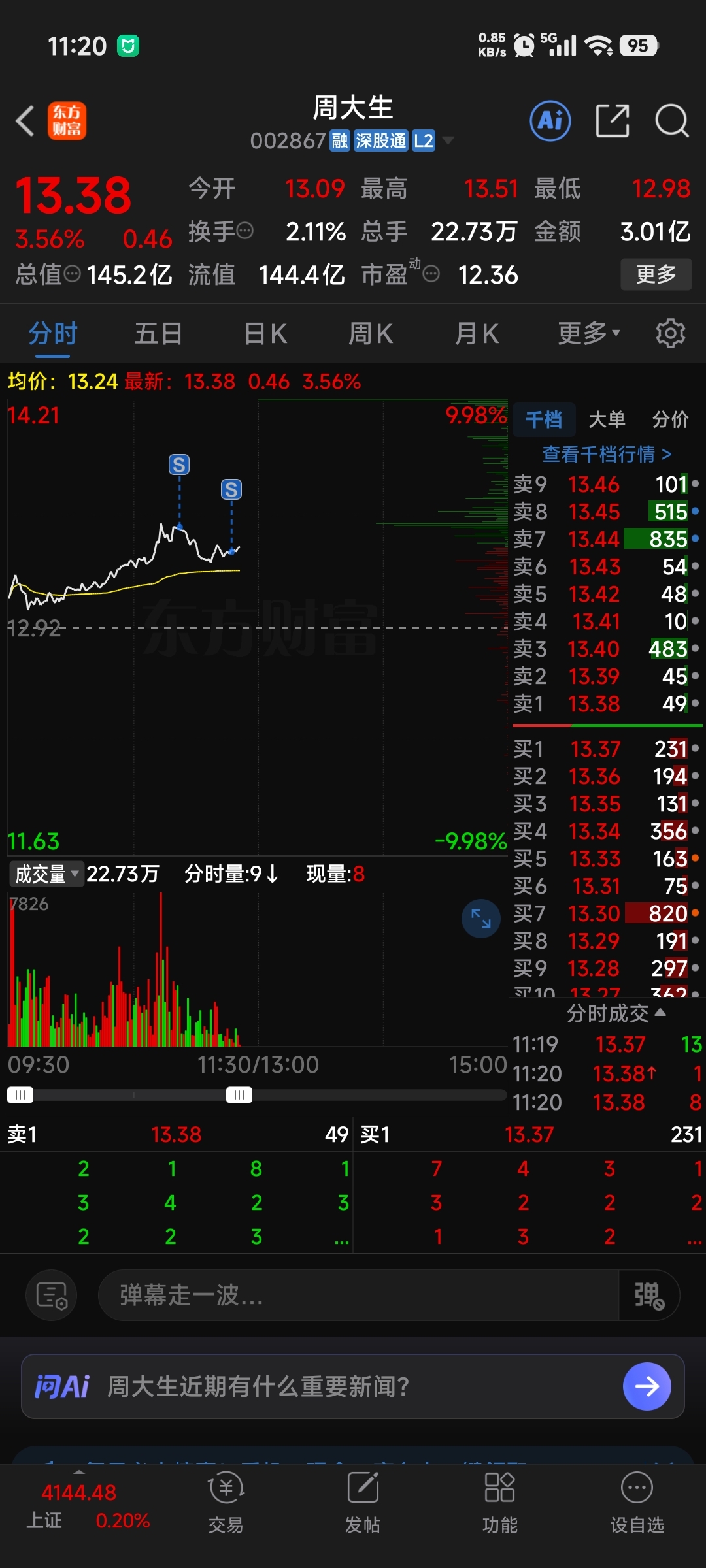This screenshot has width=706, height=1568.
Task: Select the 卖7 13.44 order row
Action: 607,539
